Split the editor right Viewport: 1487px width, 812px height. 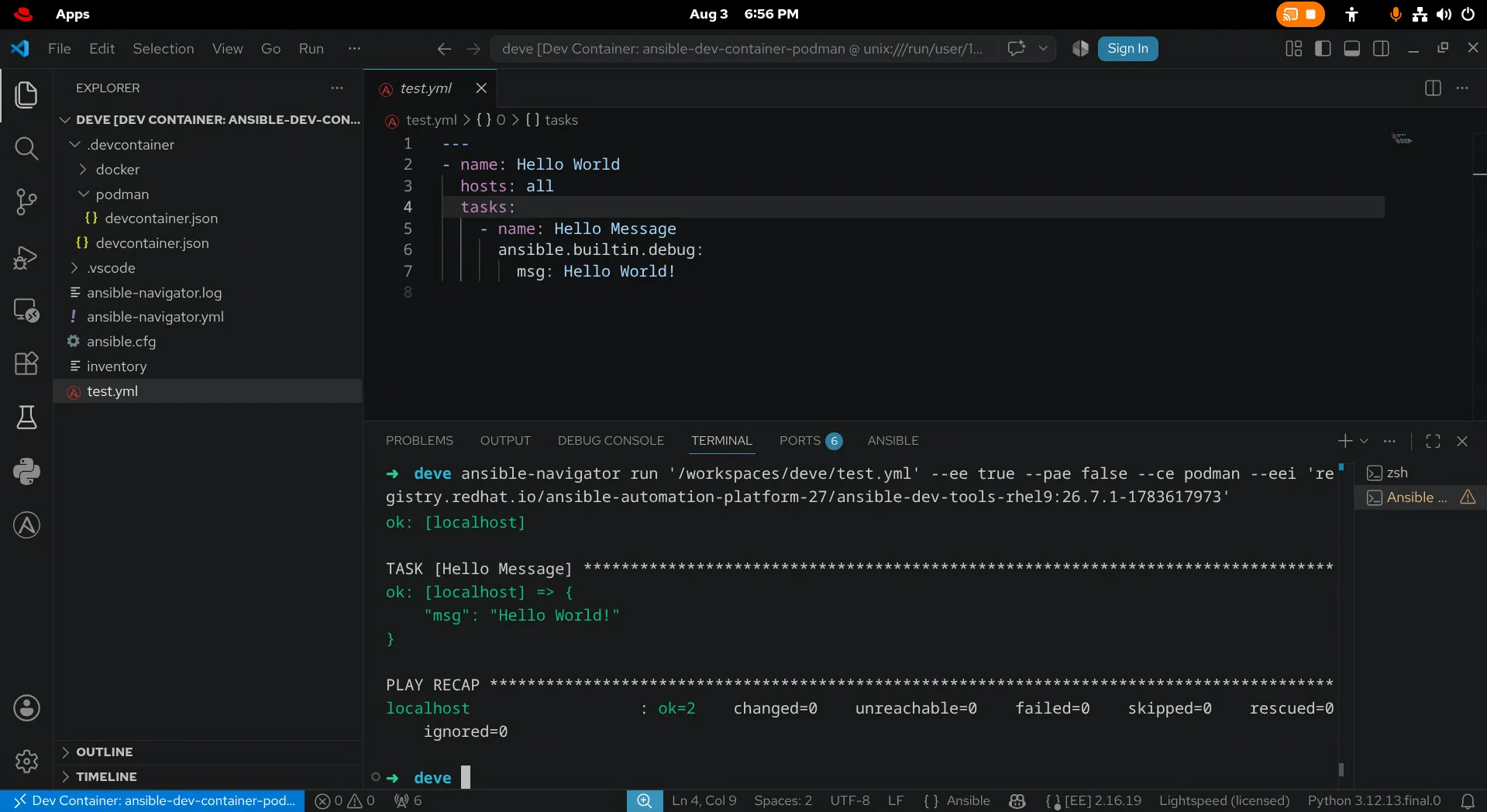(x=1433, y=88)
